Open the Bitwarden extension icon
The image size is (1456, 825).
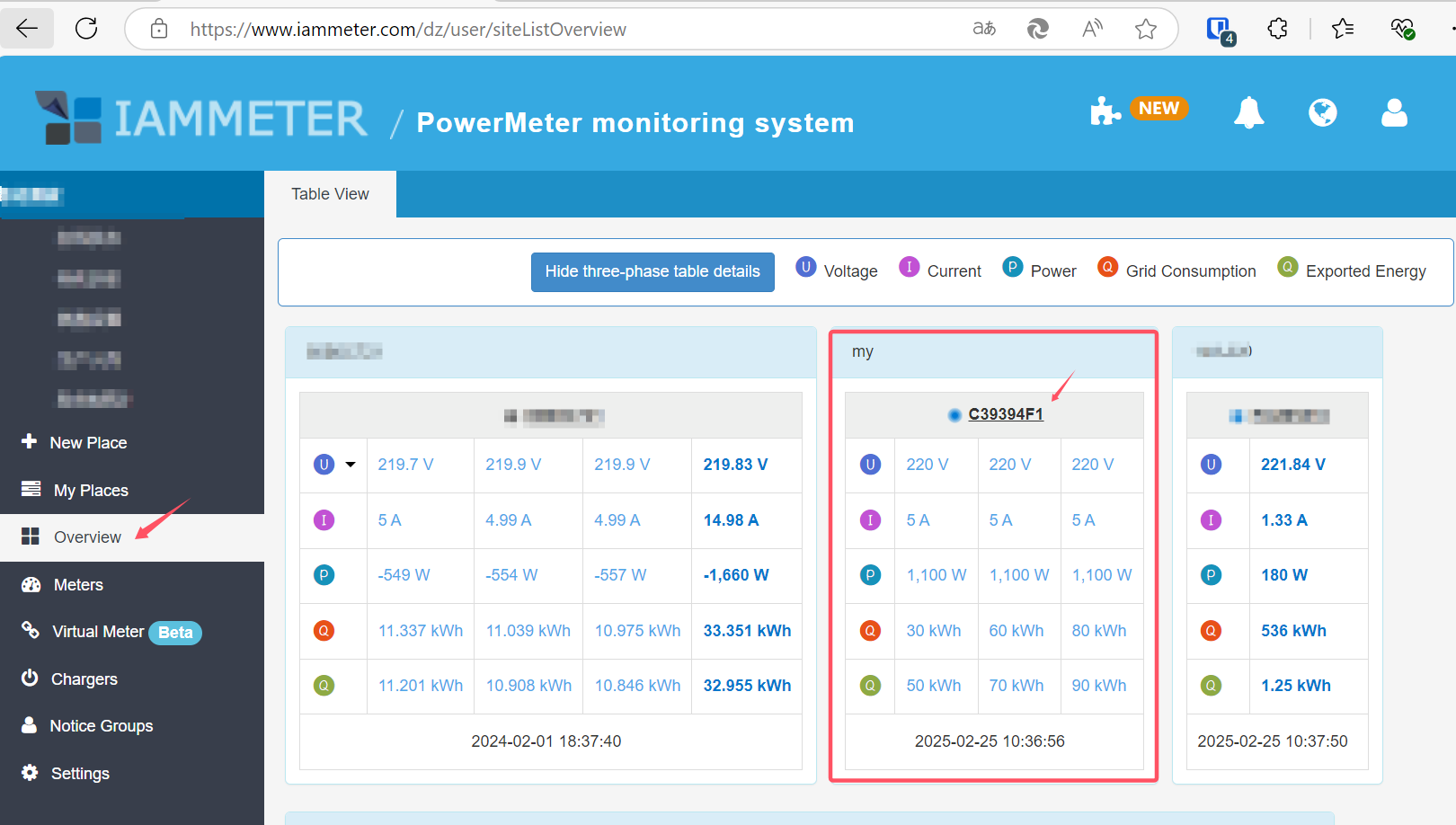1221,30
